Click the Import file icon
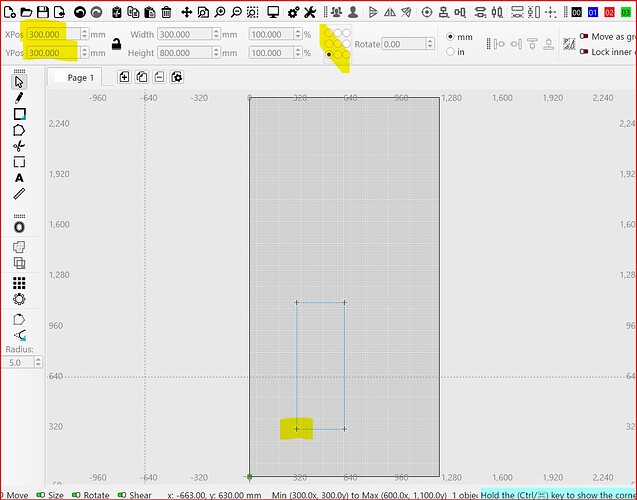Image resolution: width=637 pixels, height=500 pixels. point(59,12)
